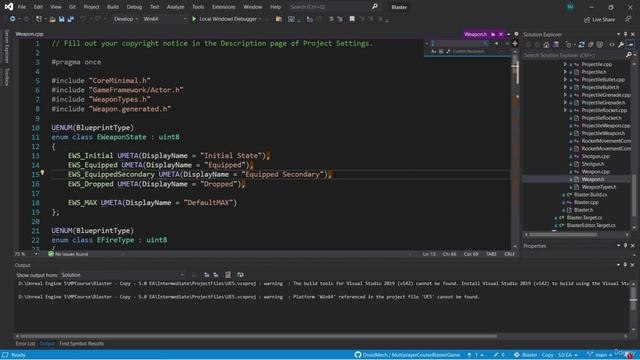Click the Open File folder icon

pos(52,19)
